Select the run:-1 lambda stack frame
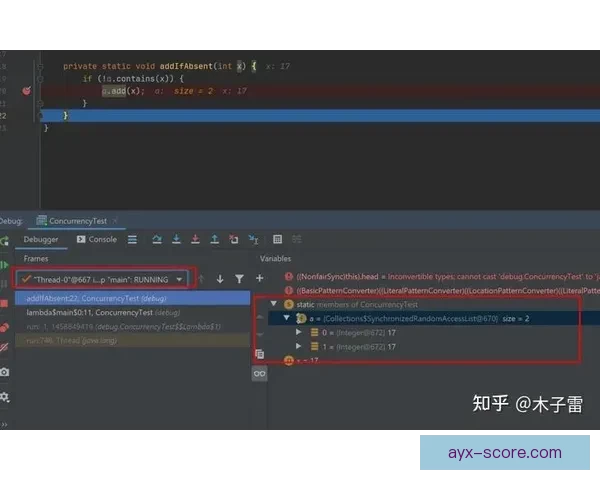The width and height of the screenshot is (600, 480). [x=132, y=327]
